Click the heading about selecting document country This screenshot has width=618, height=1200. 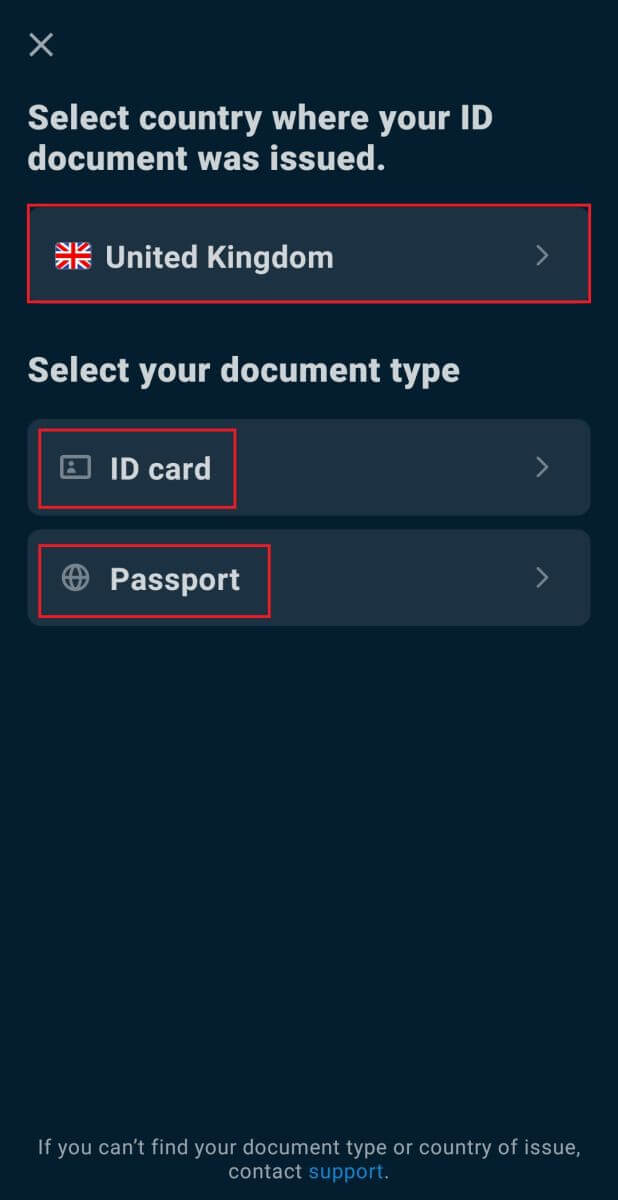click(260, 137)
